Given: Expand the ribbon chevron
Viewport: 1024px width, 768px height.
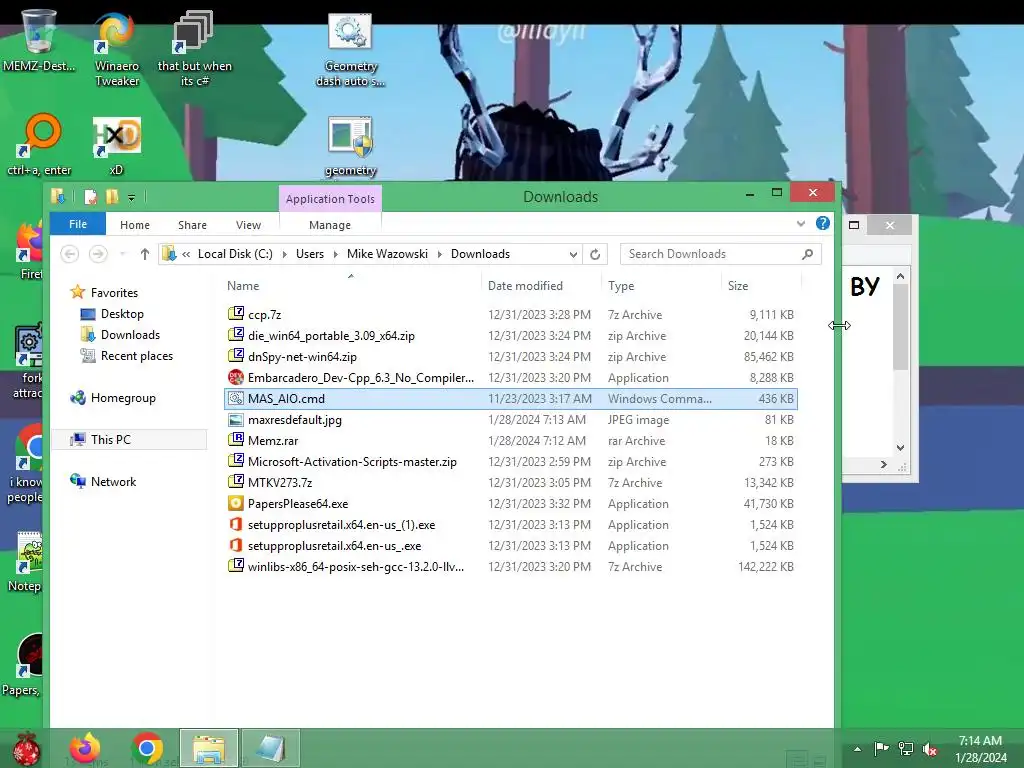Looking at the screenshot, I should coord(801,224).
